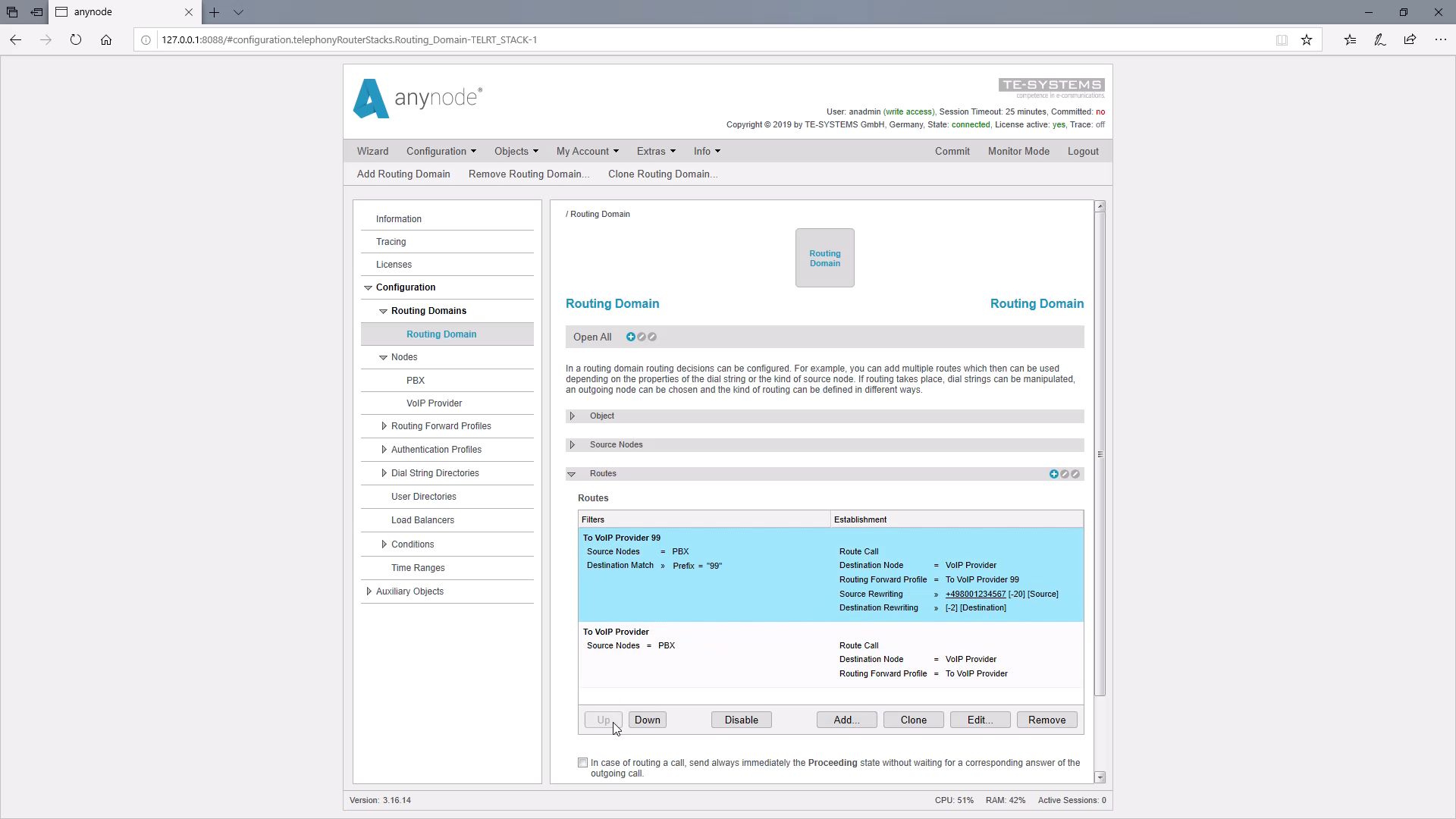Click the TE-SYSTEMS logo
The width and height of the screenshot is (1456, 819).
coord(1051,88)
